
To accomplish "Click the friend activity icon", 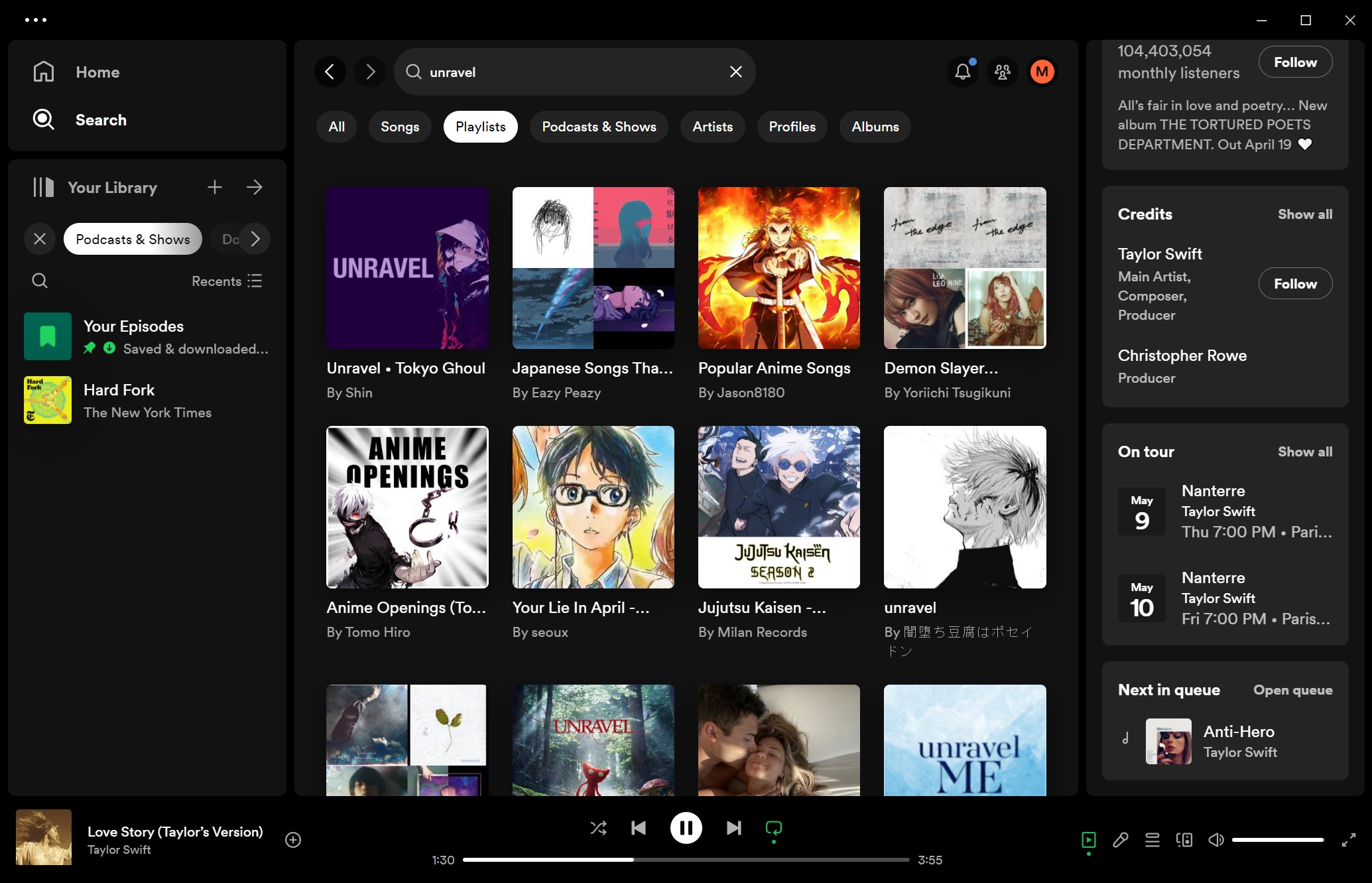I will 1002,71.
